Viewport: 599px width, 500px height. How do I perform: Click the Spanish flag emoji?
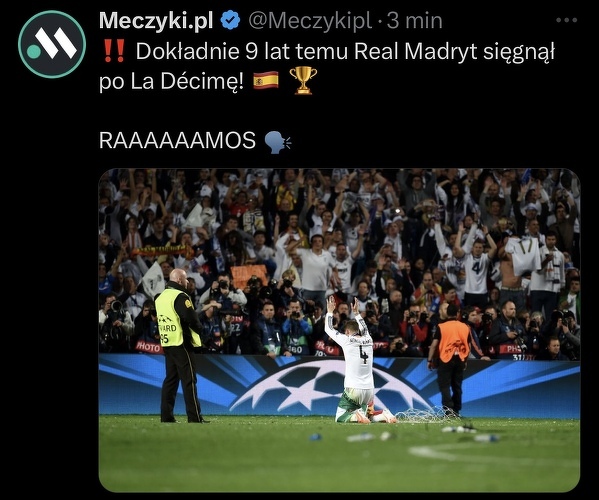coord(266,81)
